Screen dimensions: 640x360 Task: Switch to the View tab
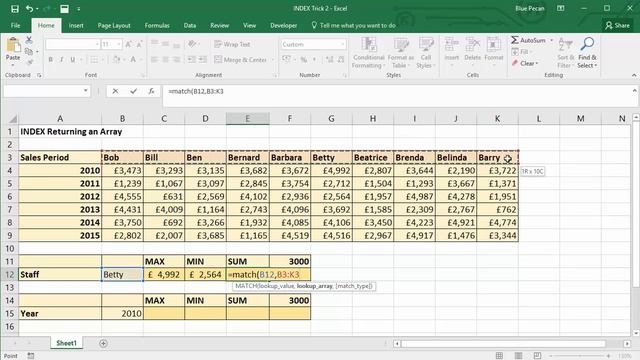249,25
